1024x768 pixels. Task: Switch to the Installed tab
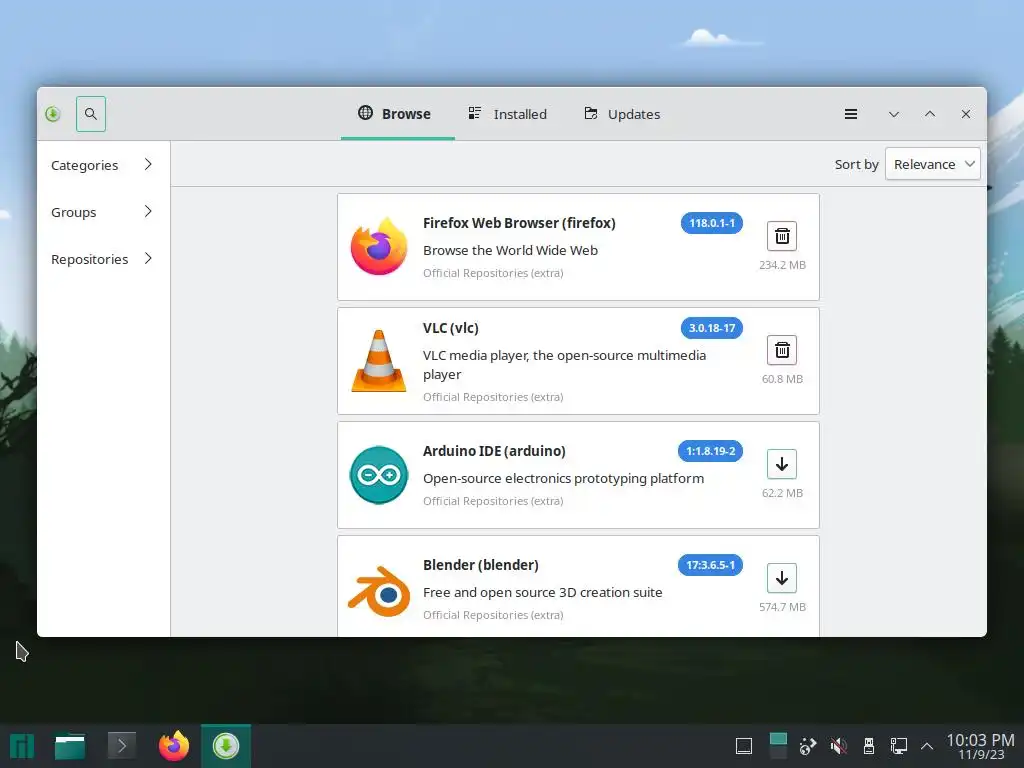507,114
